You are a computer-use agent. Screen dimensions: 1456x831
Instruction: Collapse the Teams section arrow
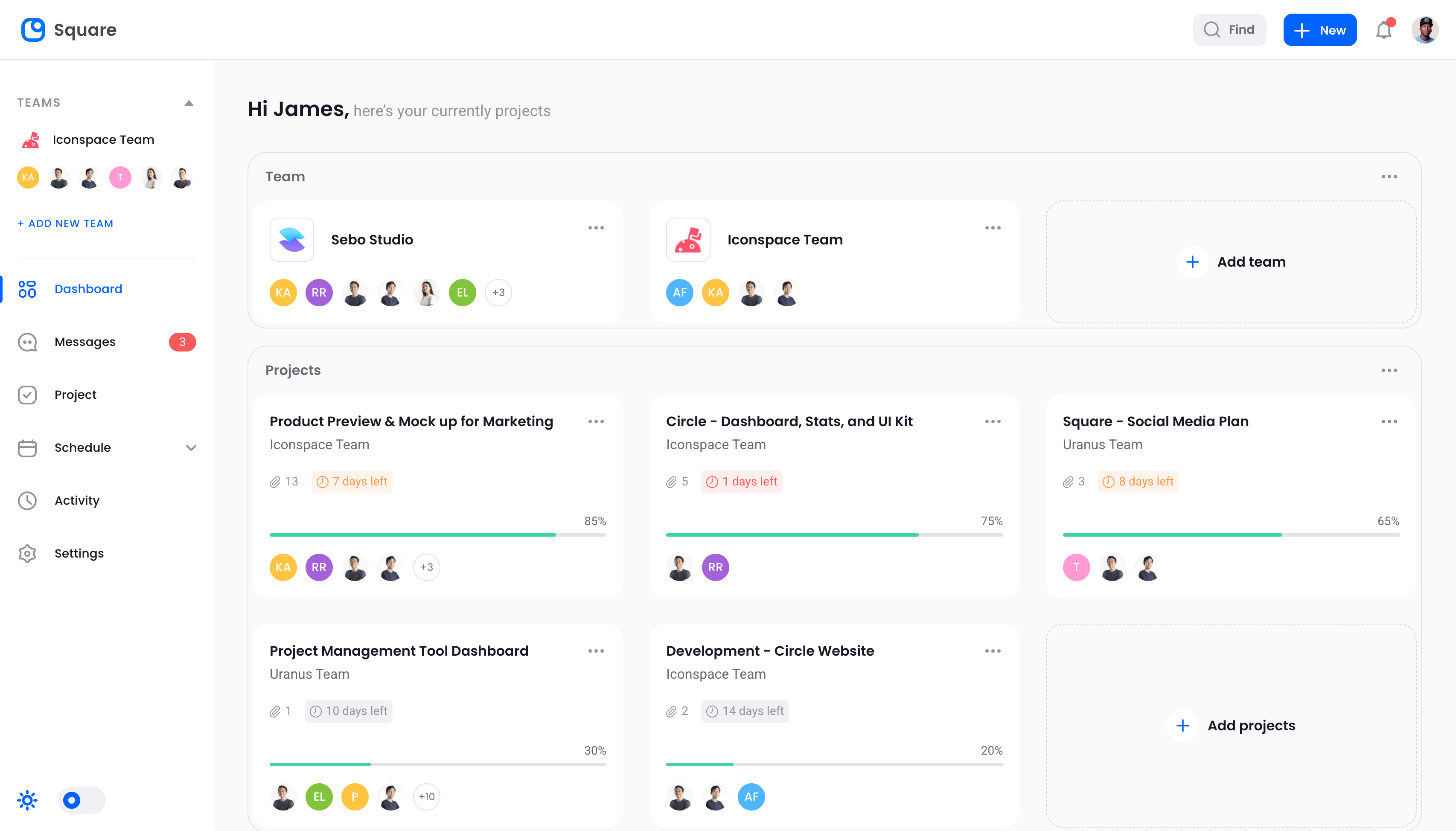[189, 103]
